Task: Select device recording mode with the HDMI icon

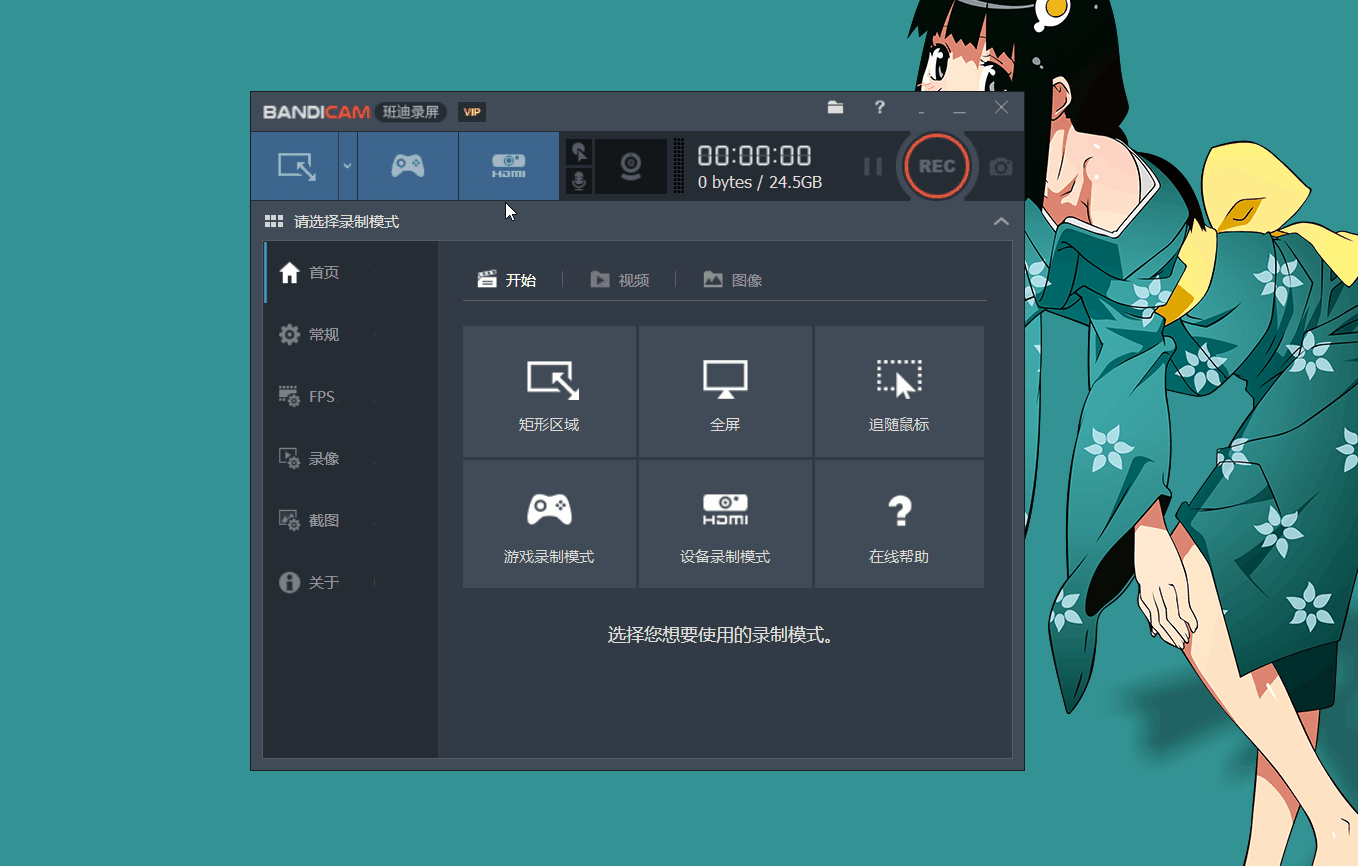Action: pyautogui.click(x=508, y=166)
